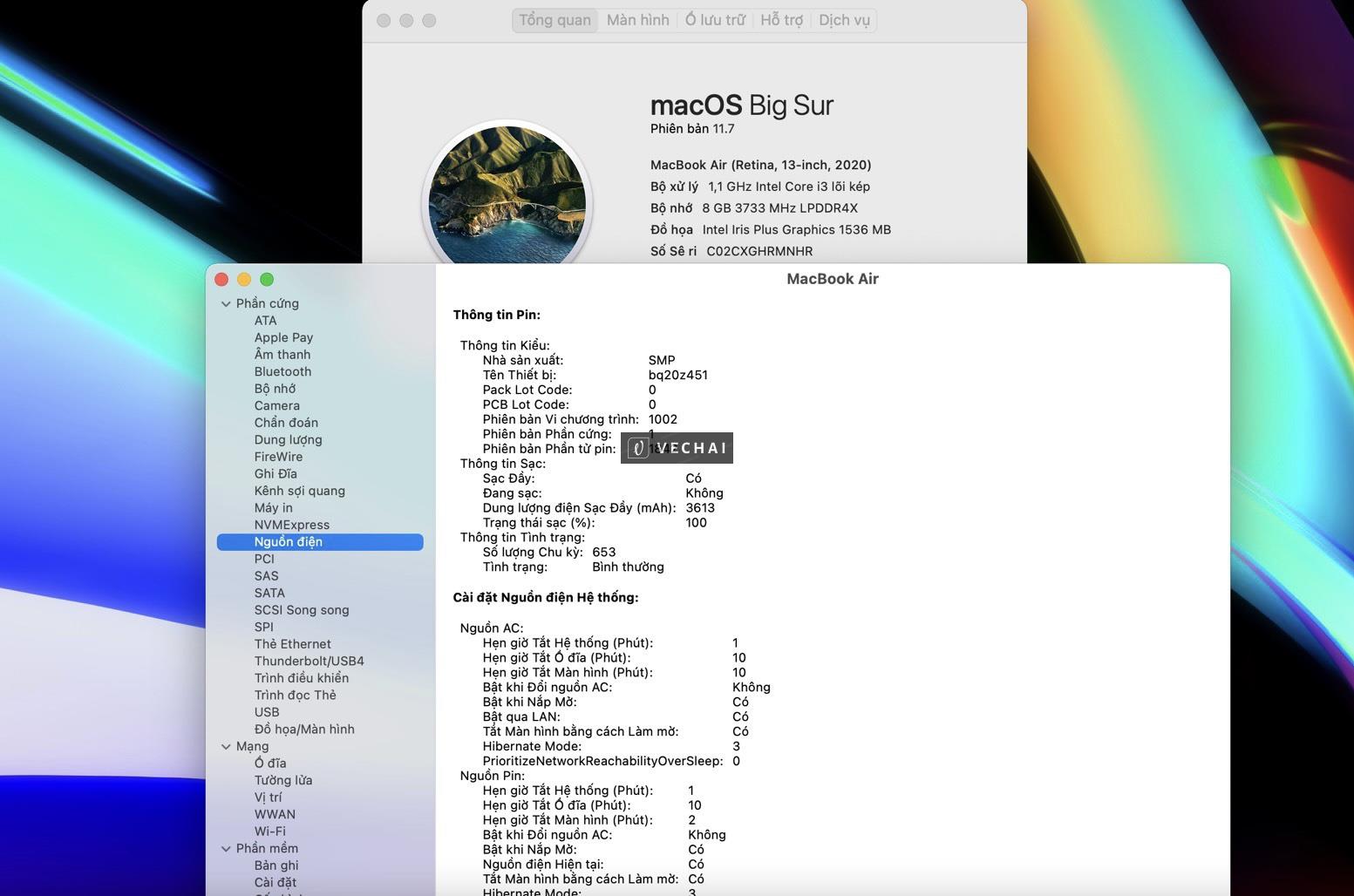1354x896 pixels.
Task: Select Nguồn điện in the sidebar
Action: click(x=320, y=542)
